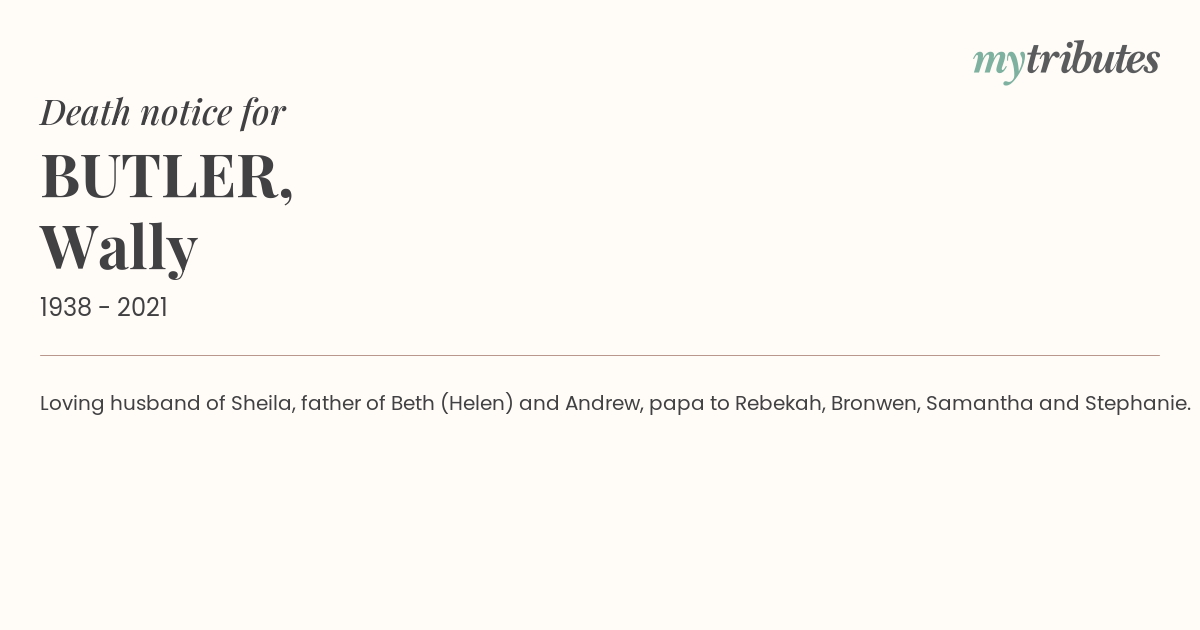Viewport: 1200px width, 630px height.
Task: Click the dash between 1938 and 2021
Action: [x=104, y=309]
